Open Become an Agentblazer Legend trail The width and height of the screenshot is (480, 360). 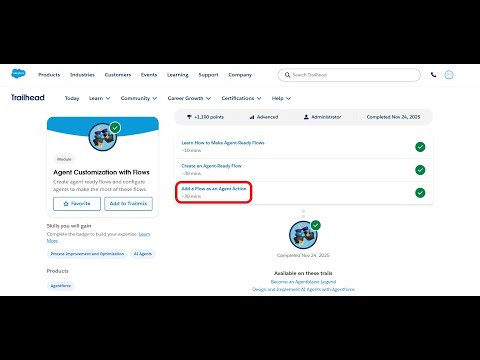coord(303,282)
